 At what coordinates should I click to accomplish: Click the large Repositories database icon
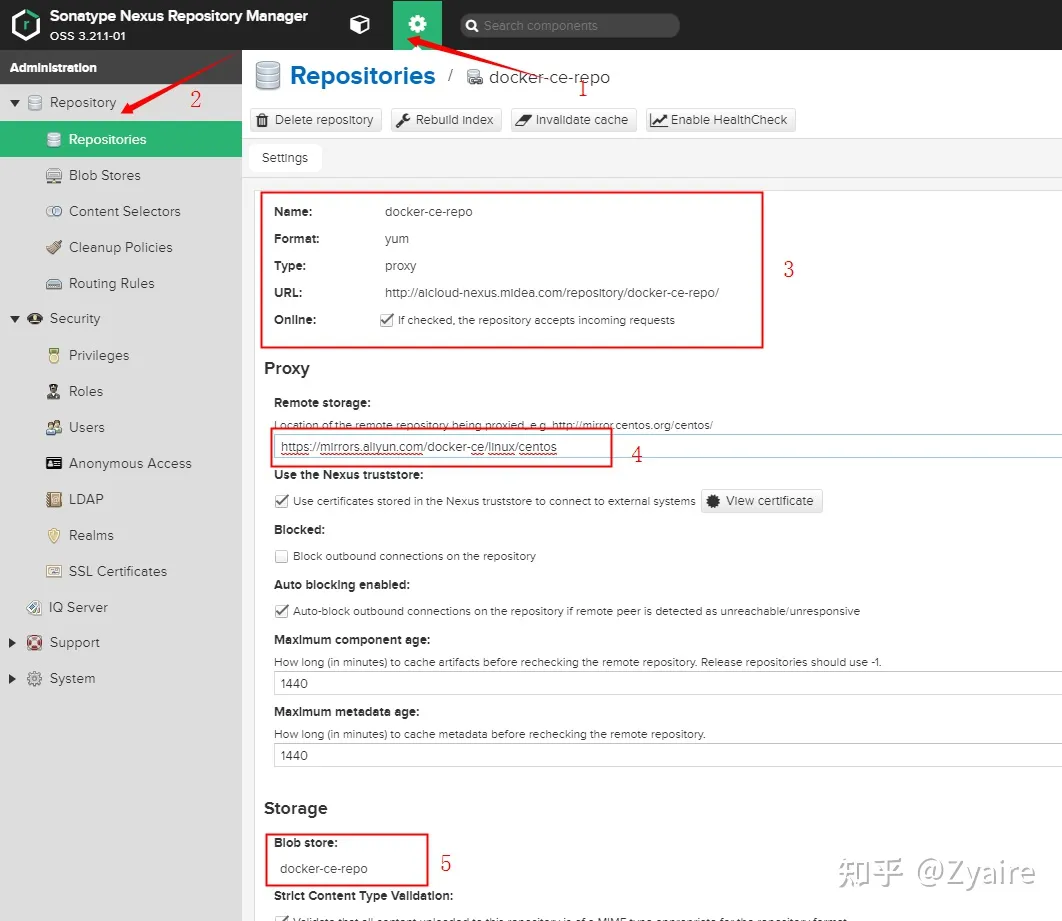click(x=268, y=76)
